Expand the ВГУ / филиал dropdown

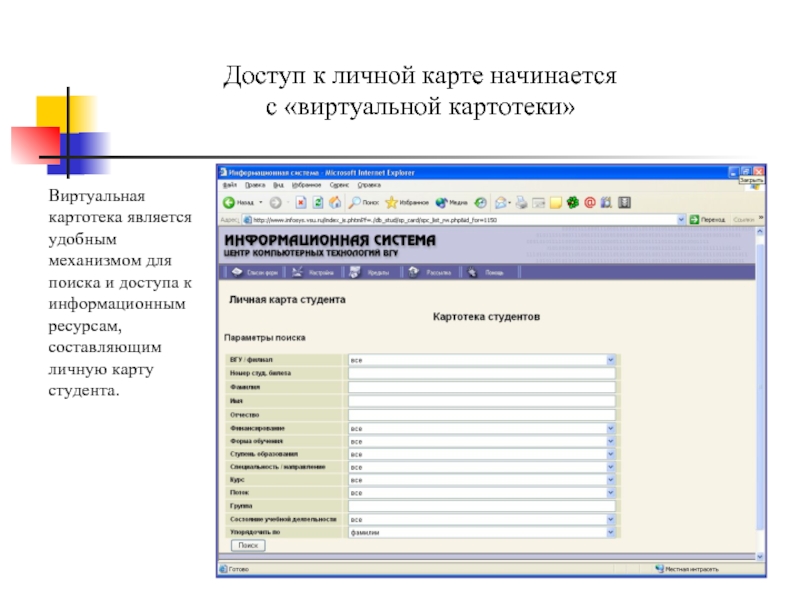click(610, 360)
